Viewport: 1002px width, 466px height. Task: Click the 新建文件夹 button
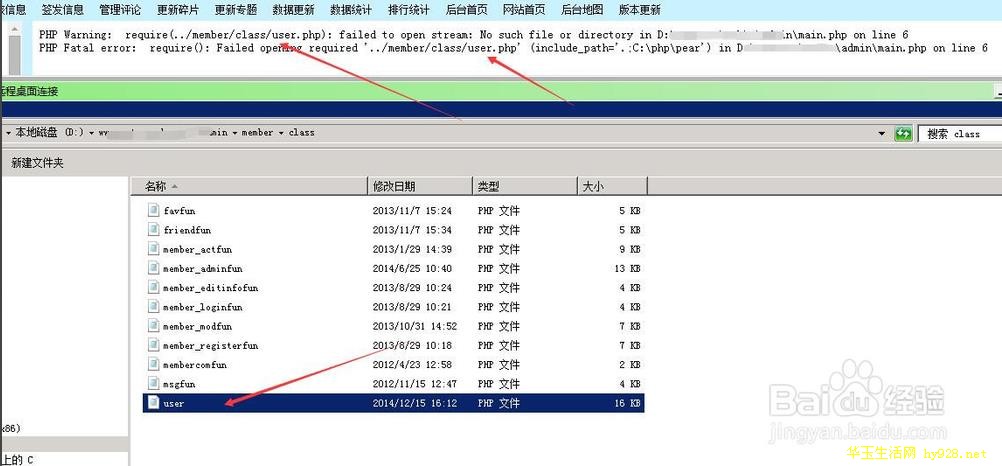click(x=37, y=162)
